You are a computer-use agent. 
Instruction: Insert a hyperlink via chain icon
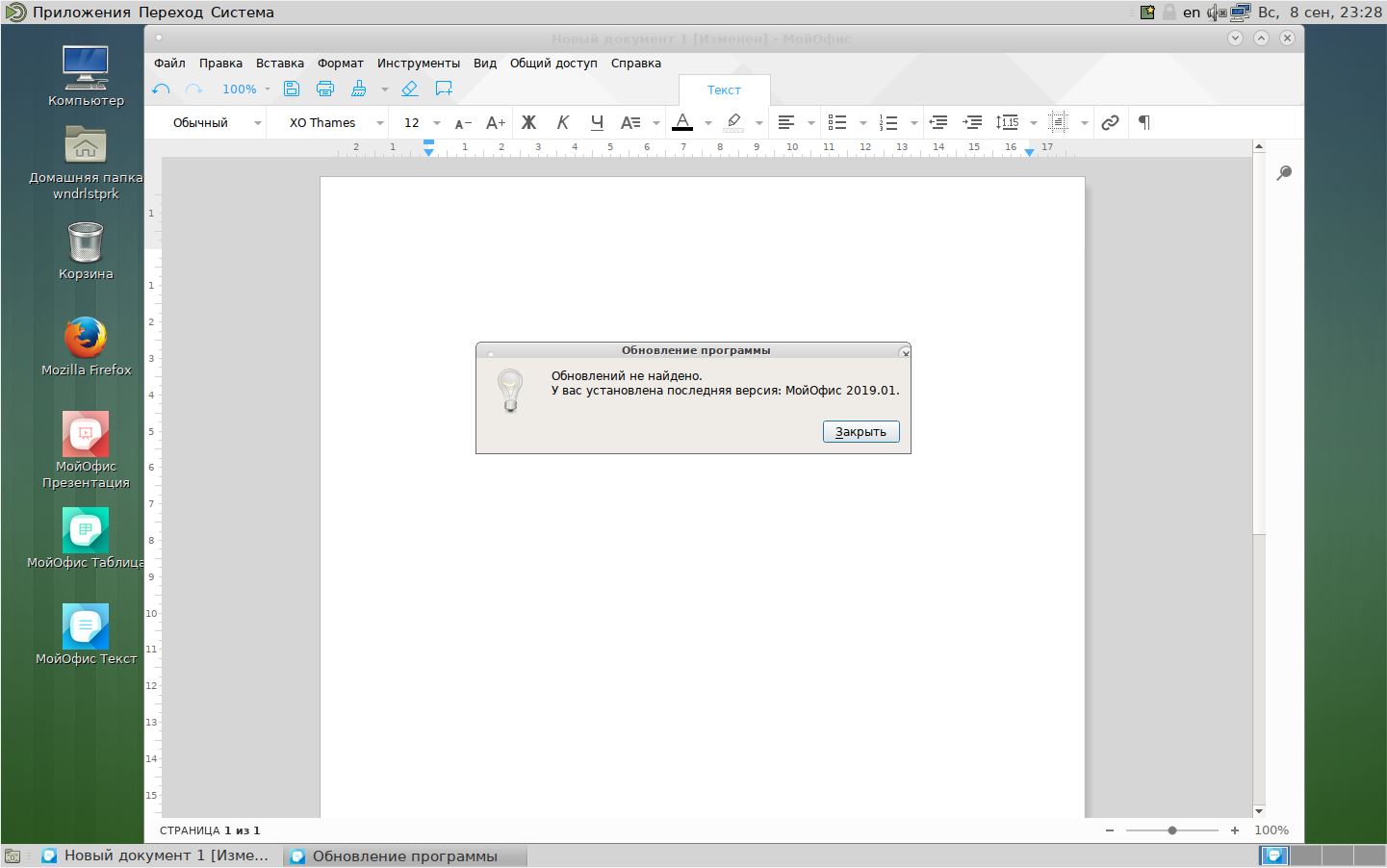(x=1110, y=122)
